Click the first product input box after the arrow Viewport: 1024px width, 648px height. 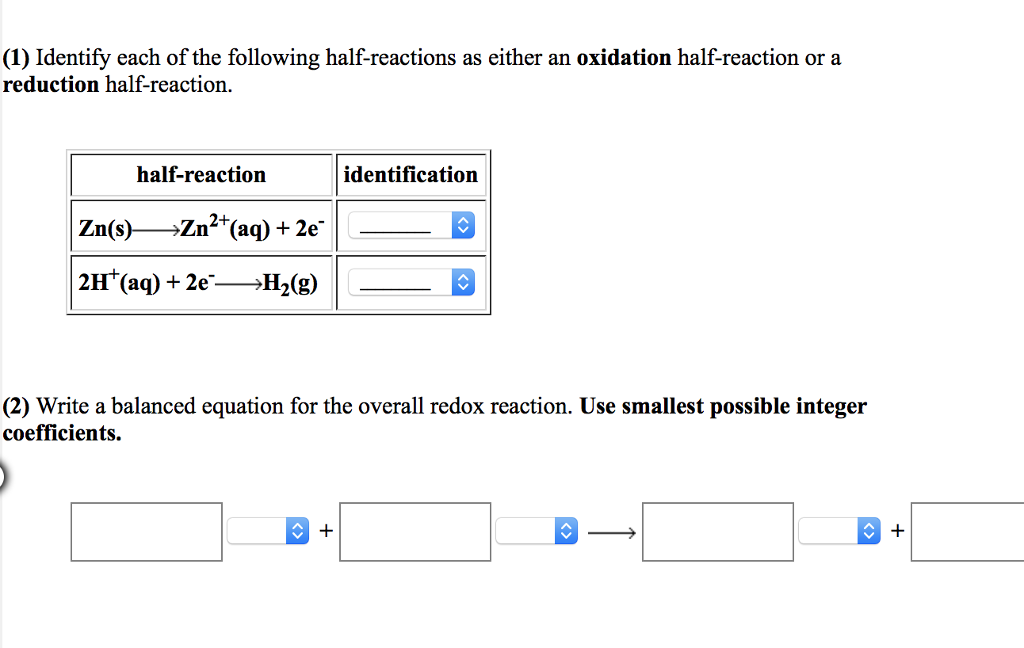[x=717, y=531]
